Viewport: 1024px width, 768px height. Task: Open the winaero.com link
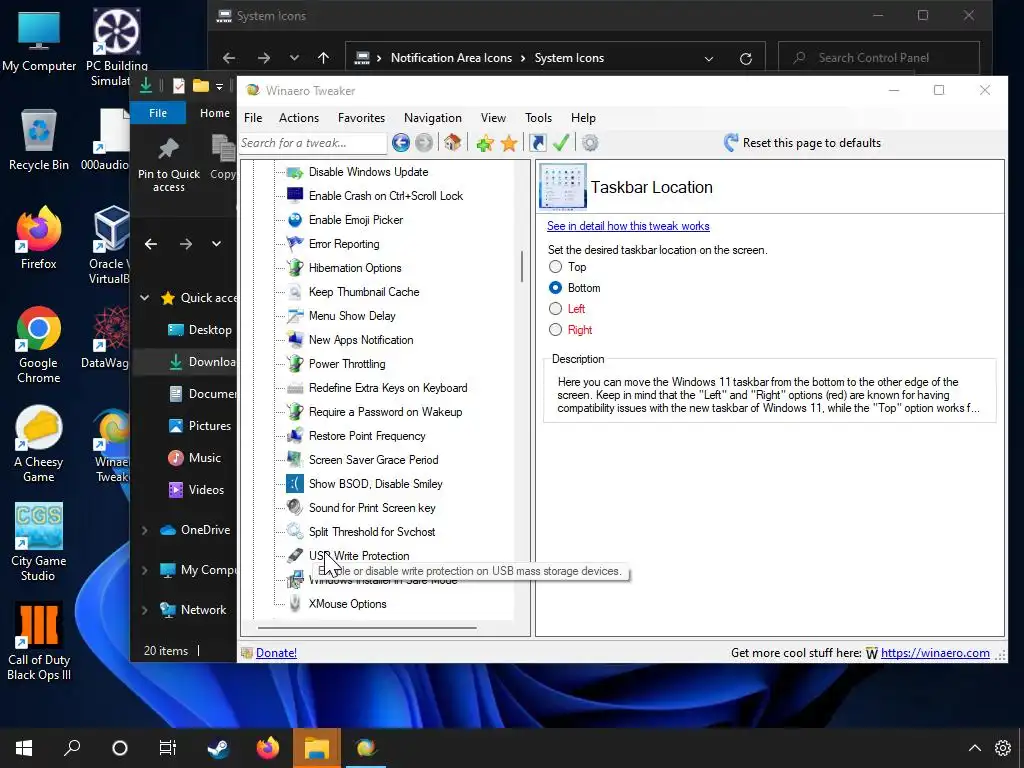(935, 652)
